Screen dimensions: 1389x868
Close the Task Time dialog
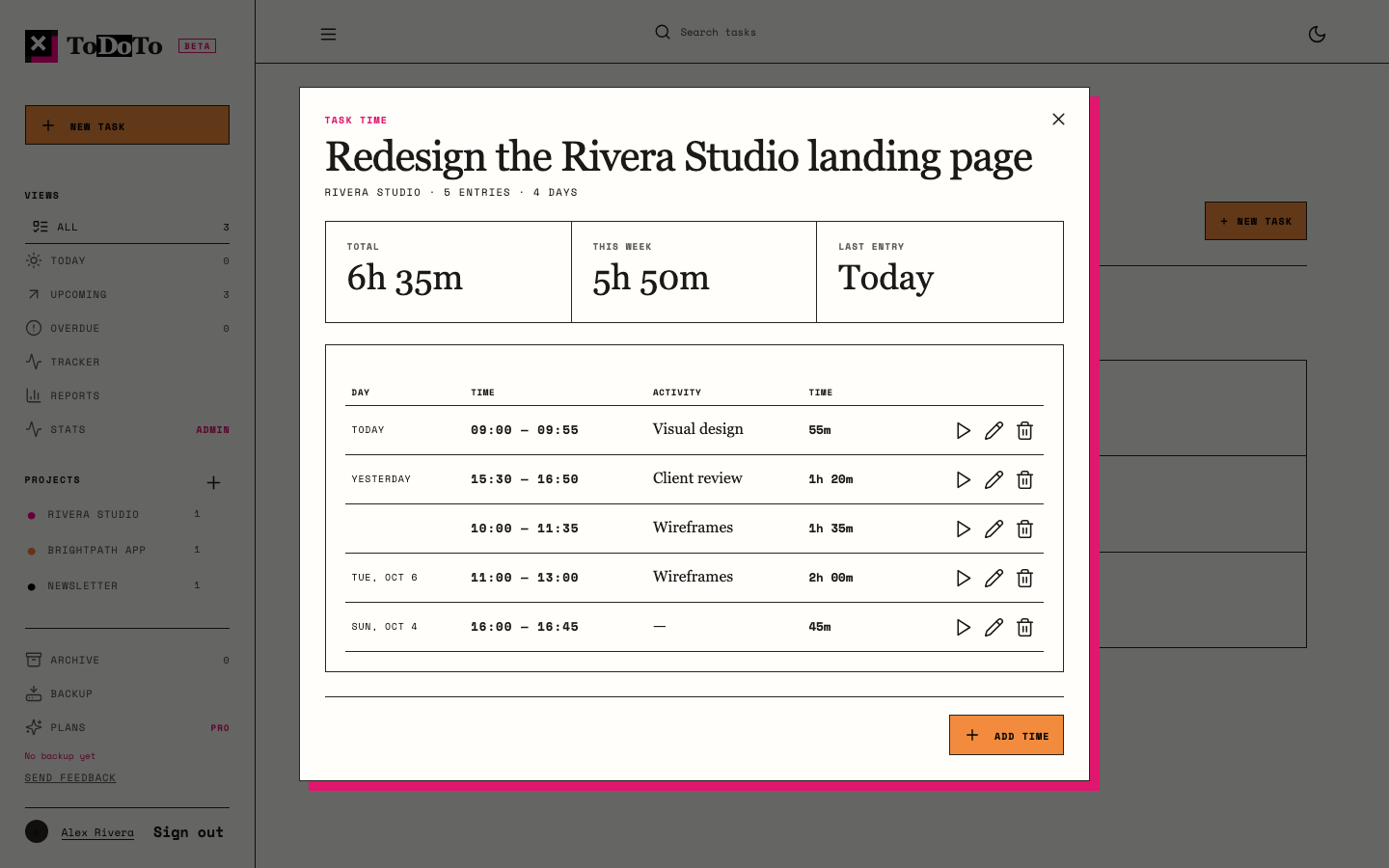(x=1058, y=120)
